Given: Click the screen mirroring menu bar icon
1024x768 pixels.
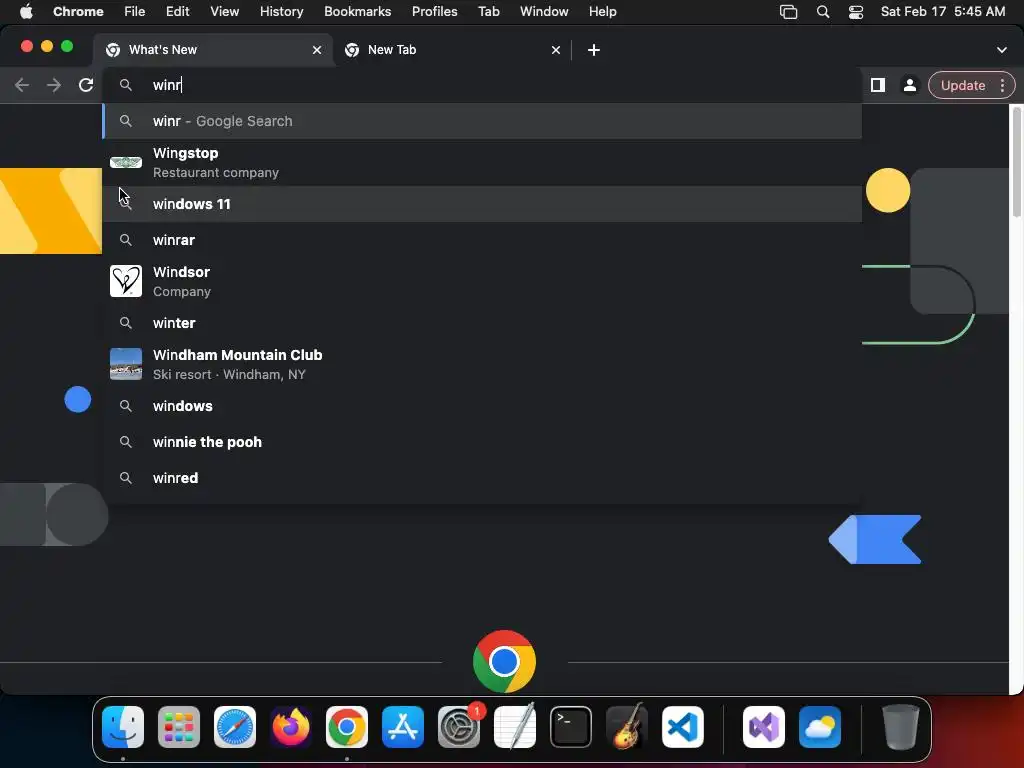Looking at the screenshot, I should tap(788, 12).
